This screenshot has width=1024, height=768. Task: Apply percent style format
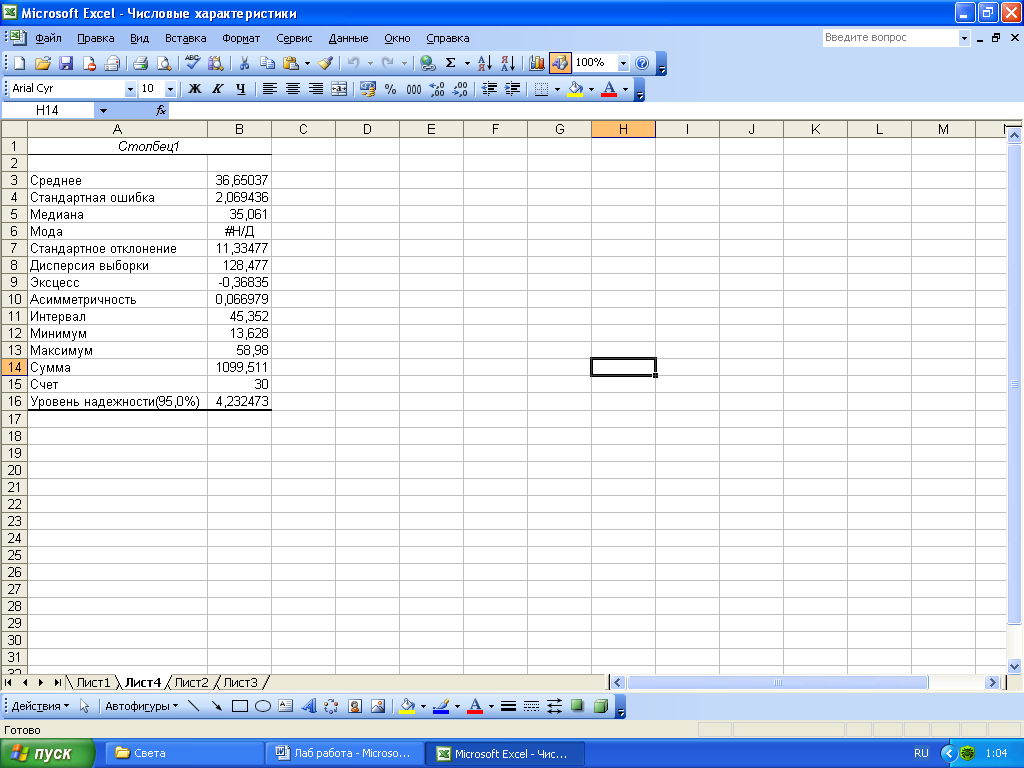pos(391,89)
